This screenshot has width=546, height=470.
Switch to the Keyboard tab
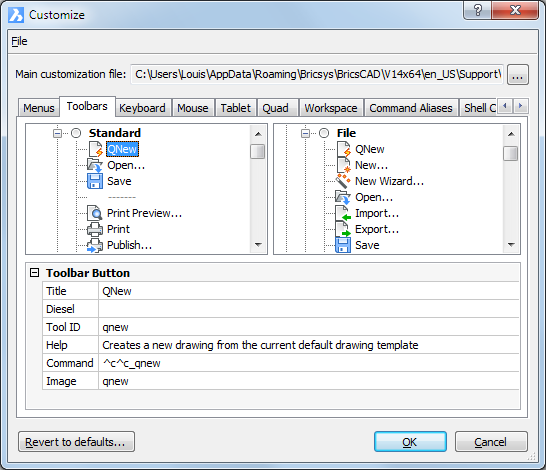click(x=142, y=108)
